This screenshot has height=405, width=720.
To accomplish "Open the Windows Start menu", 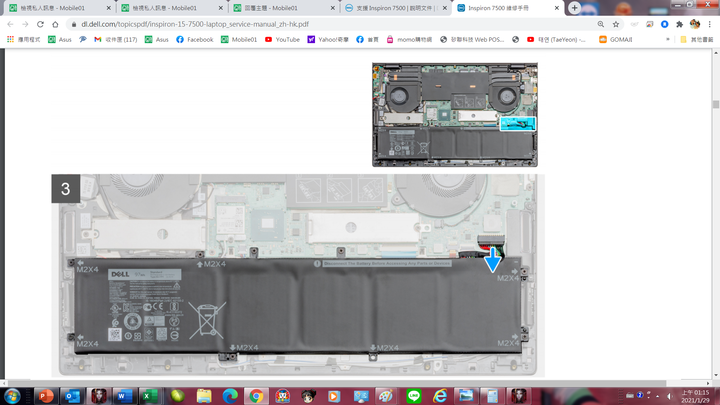I will tap(12, 396).
